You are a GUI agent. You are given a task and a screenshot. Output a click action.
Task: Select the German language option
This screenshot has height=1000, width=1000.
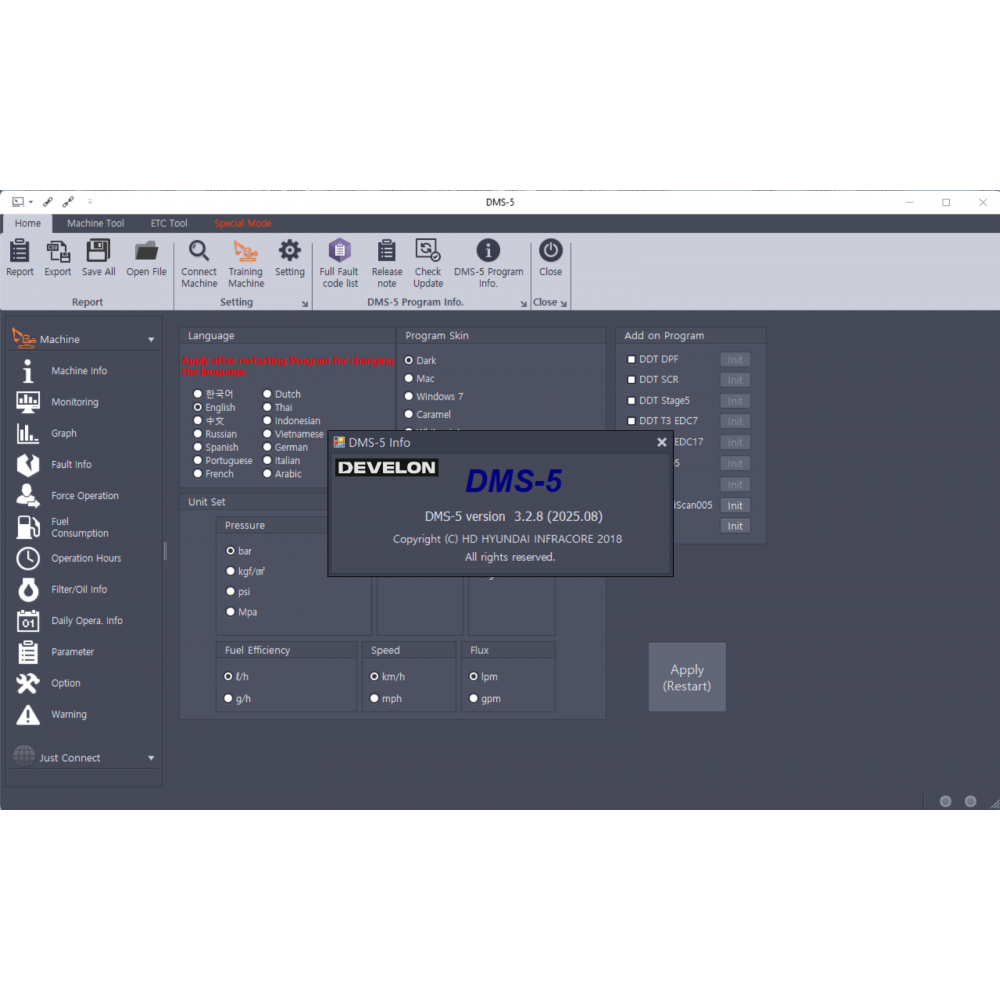[268, 448]
